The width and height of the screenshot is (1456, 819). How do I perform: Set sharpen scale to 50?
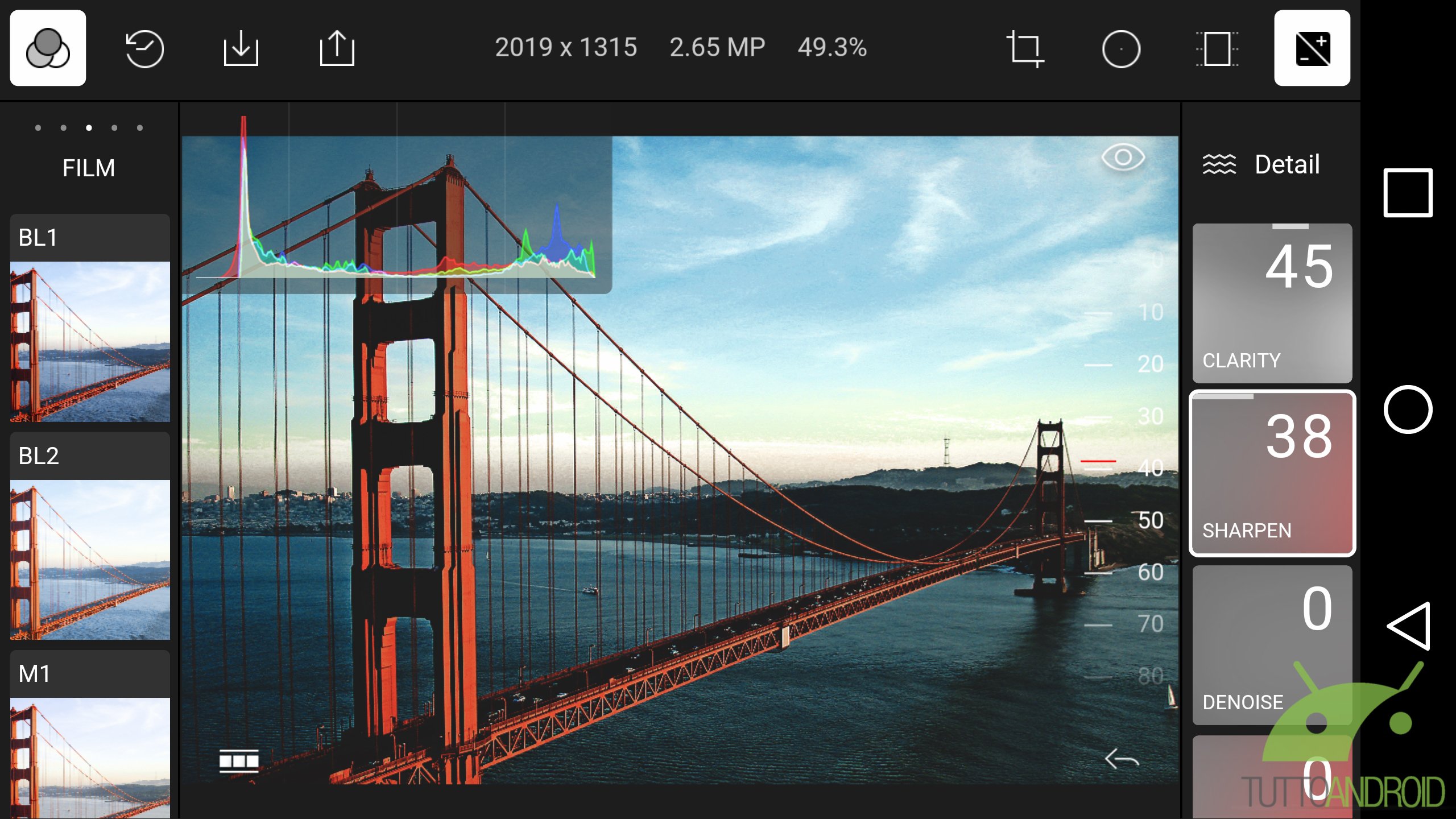[x=1150, y=520]
